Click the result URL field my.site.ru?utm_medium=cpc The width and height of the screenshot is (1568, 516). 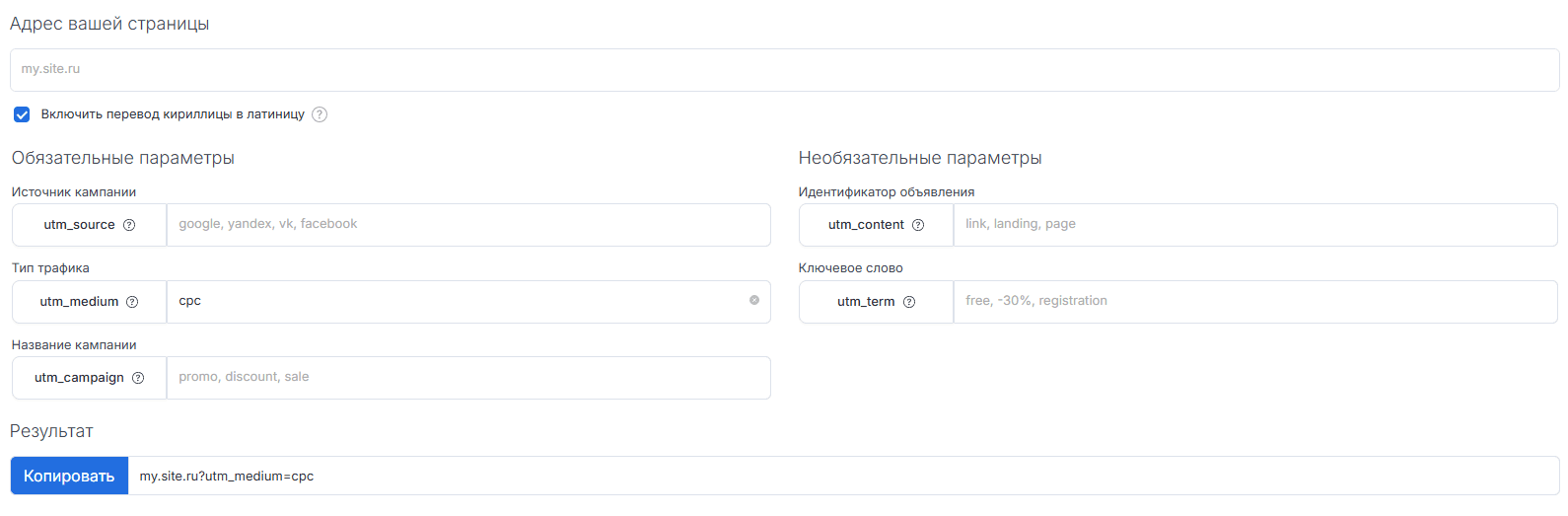844,476
